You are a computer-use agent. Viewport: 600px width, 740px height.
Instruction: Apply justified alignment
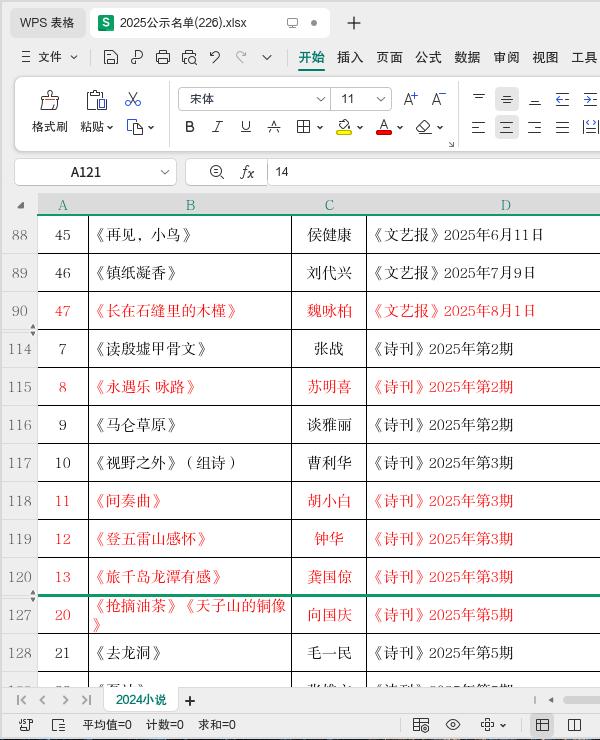tap(562, 127)
